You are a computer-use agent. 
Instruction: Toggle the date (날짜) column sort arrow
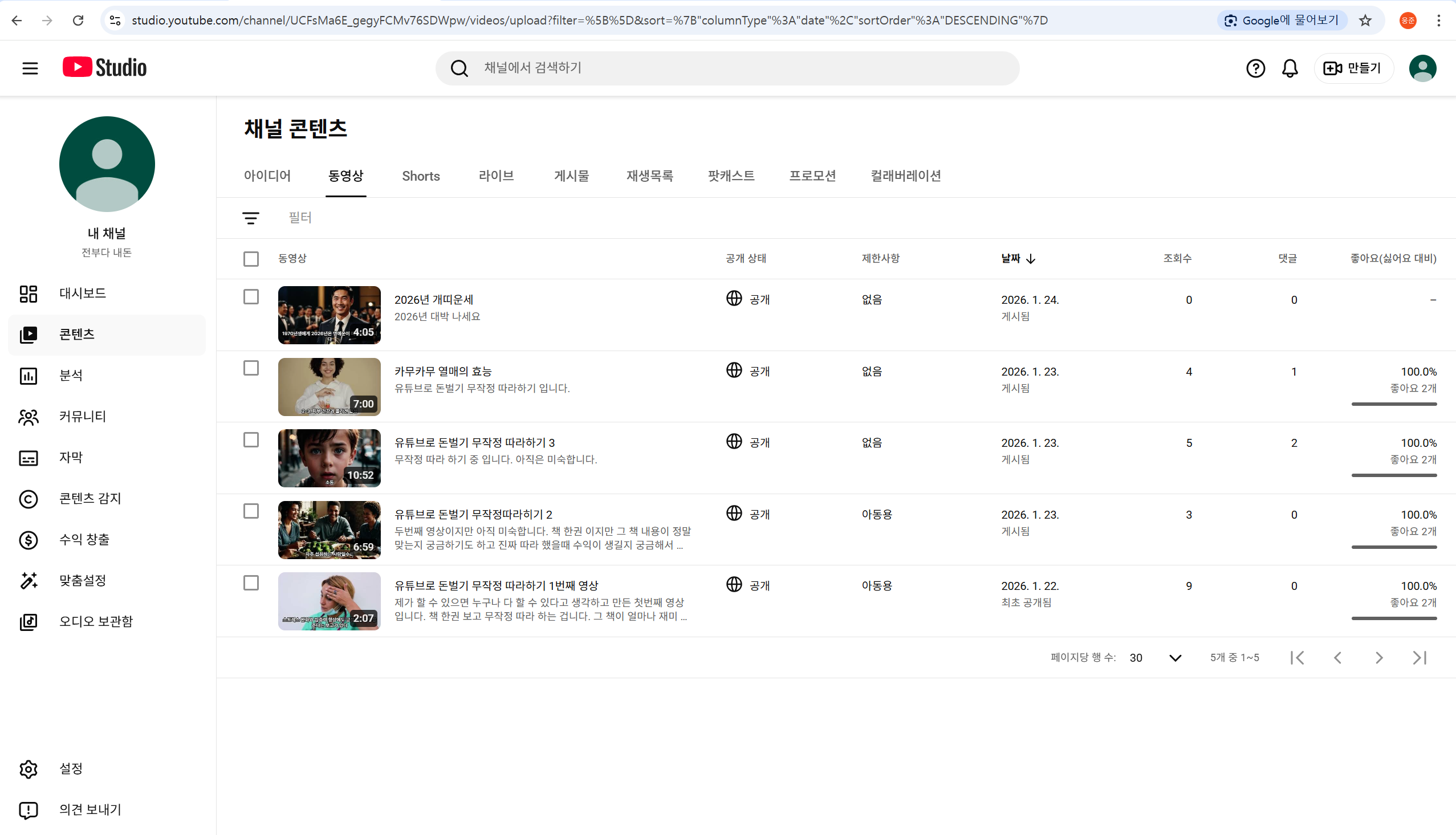tap(1030, 259)
